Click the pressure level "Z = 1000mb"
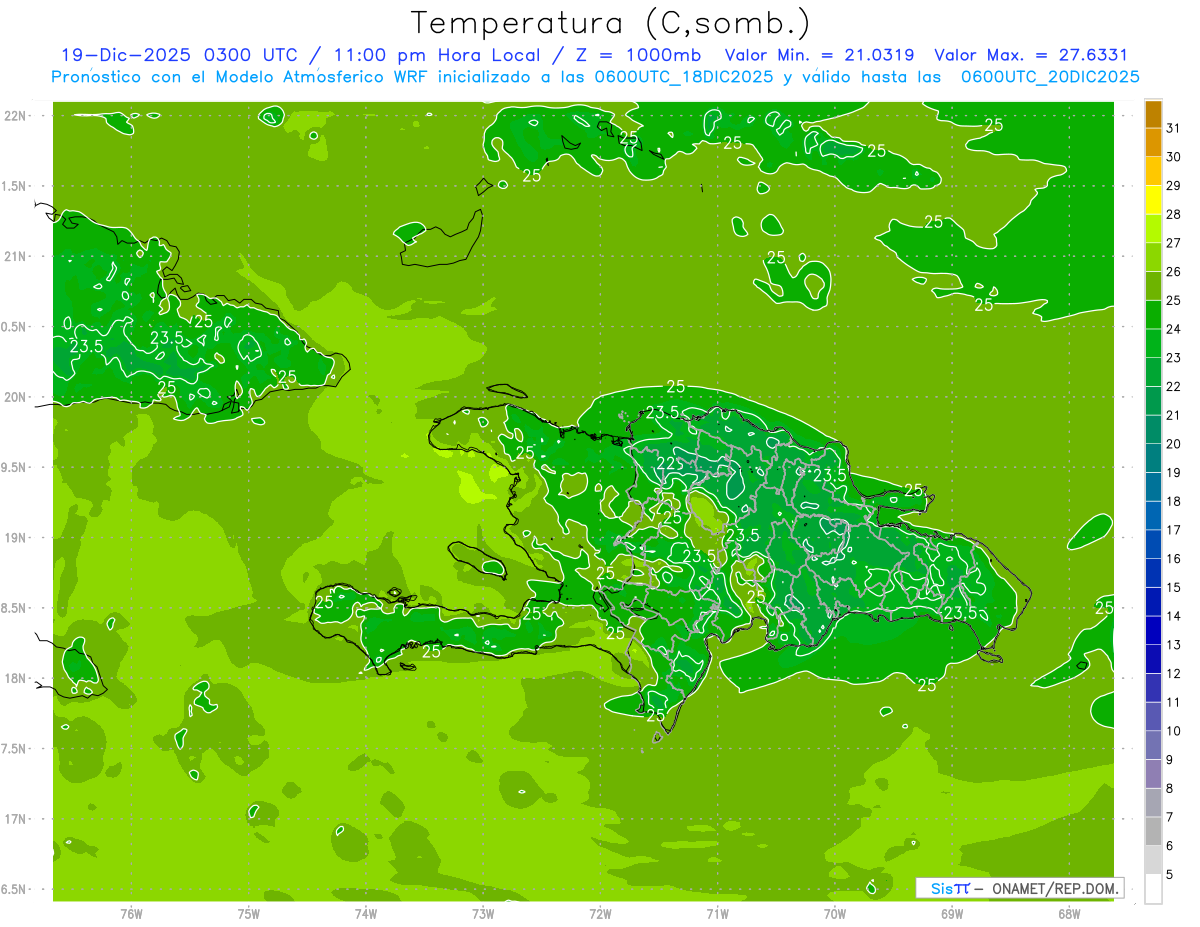Image resolution: width=1200 pixels, height=927 pixels. tap(636, 55)
